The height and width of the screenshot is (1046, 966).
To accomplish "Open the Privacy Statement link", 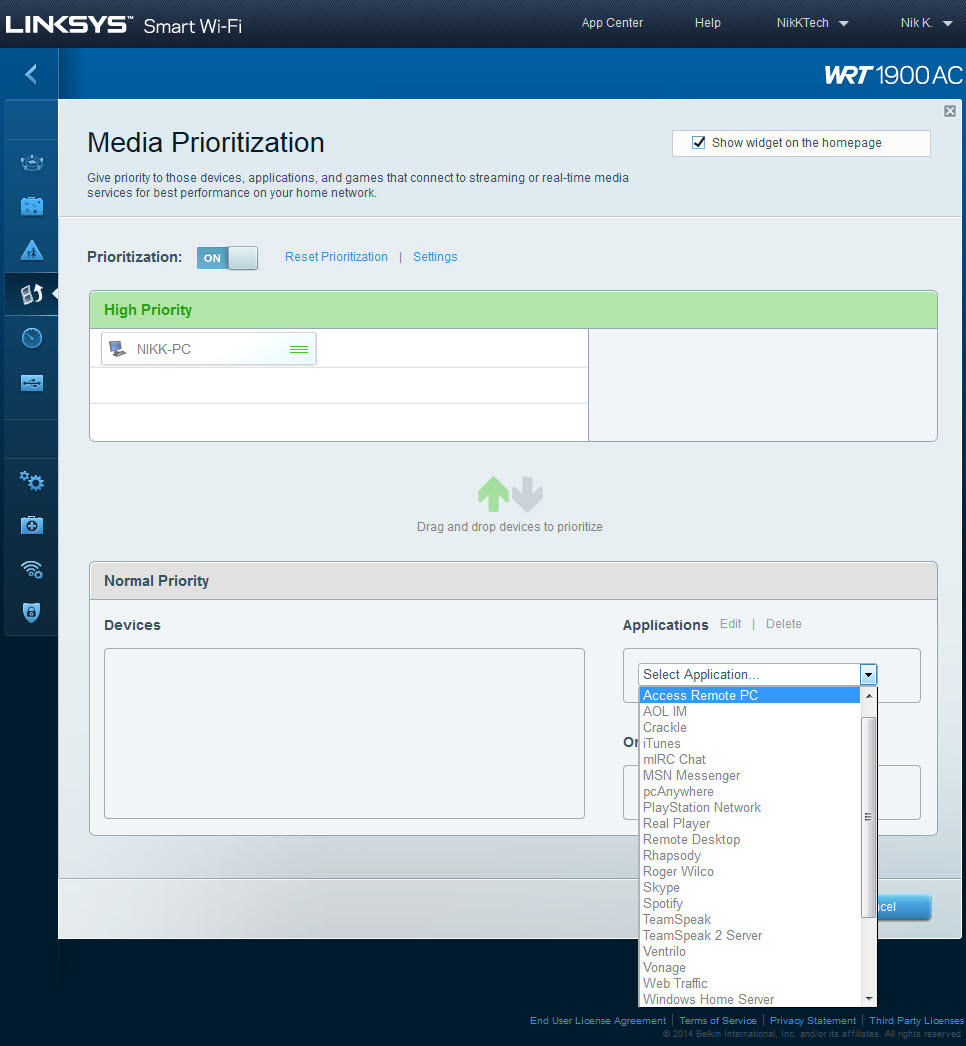I will pyautogui.click(x=813, y=1021).
